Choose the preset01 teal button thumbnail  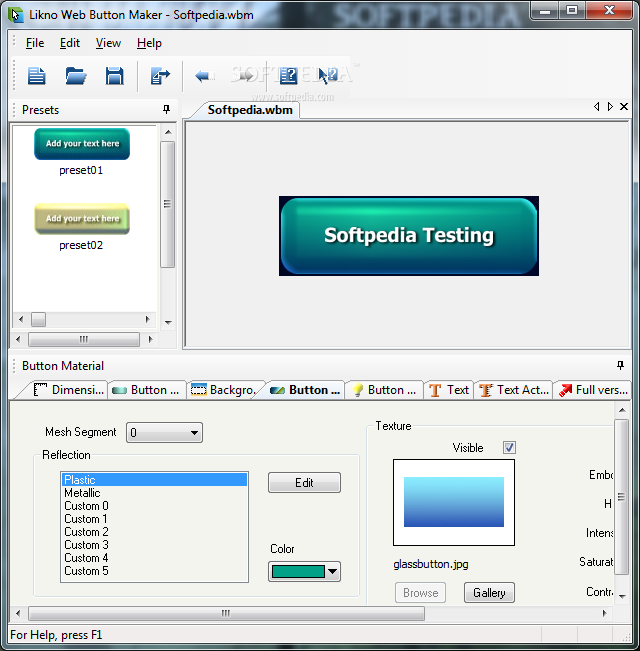tap(82, 144)
